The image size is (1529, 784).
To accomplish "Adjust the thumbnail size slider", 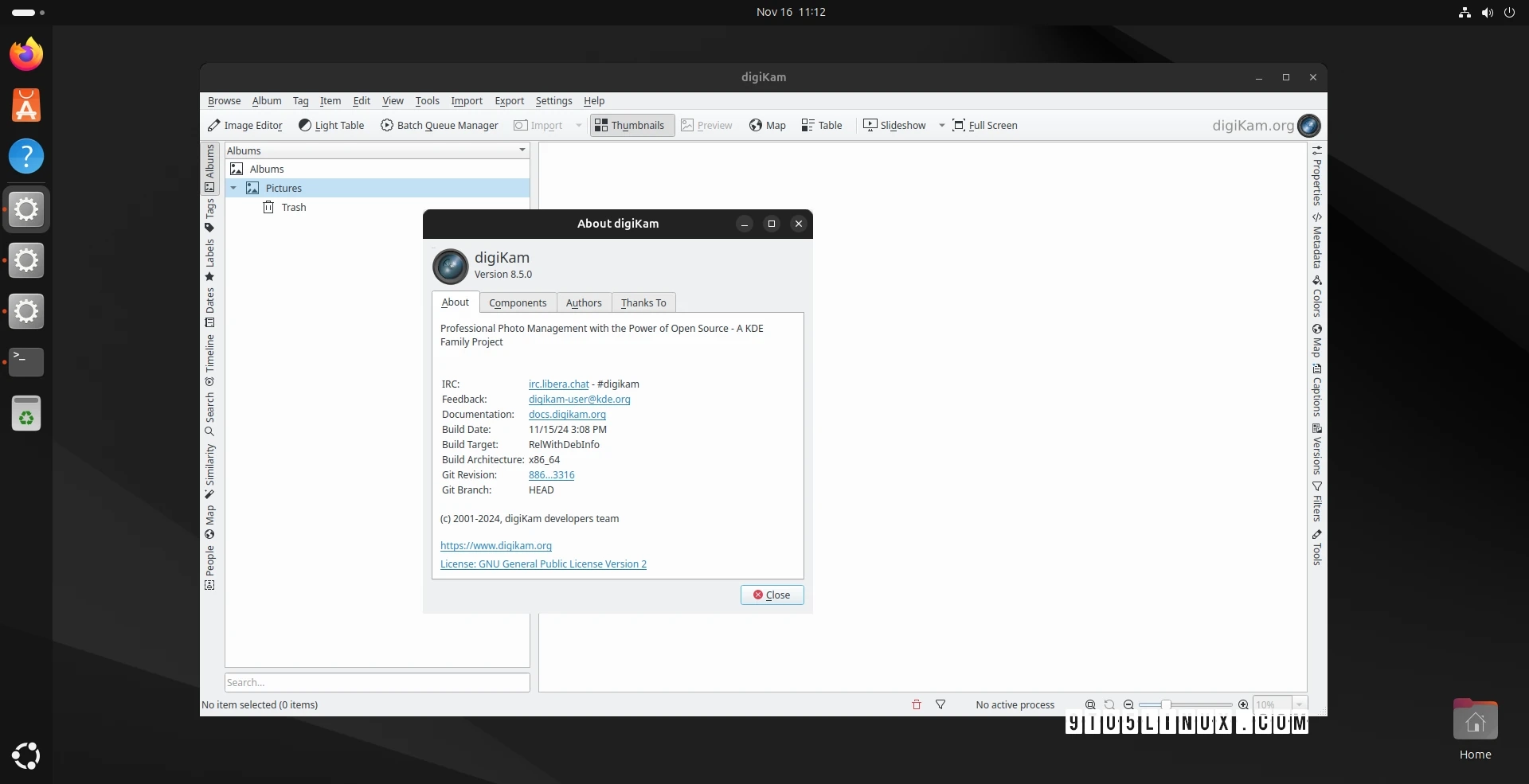I will (1186, 704).
